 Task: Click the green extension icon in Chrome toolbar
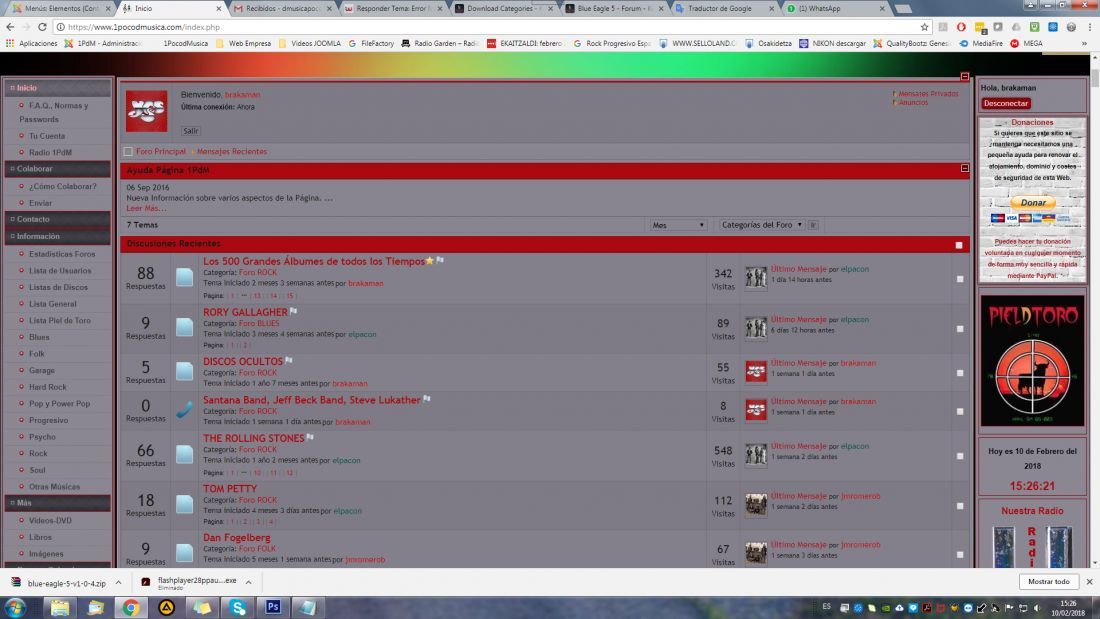coord(1034,27)
